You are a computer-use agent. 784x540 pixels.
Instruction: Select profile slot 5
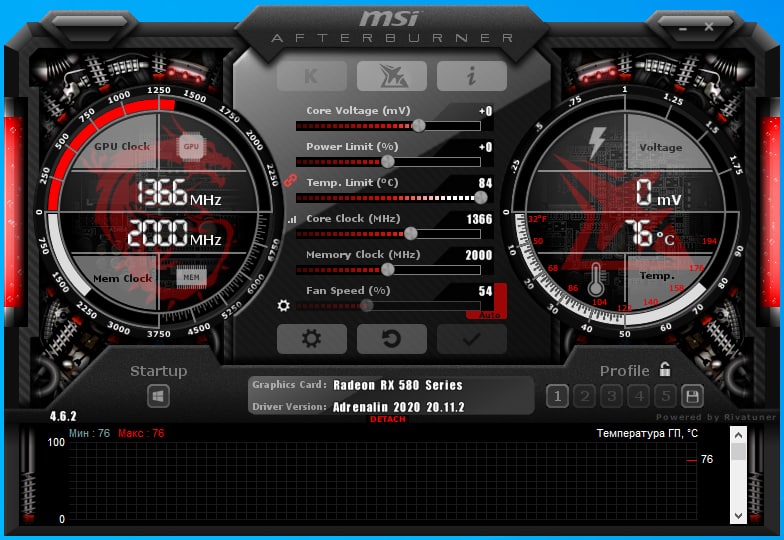tap(666, 396)
